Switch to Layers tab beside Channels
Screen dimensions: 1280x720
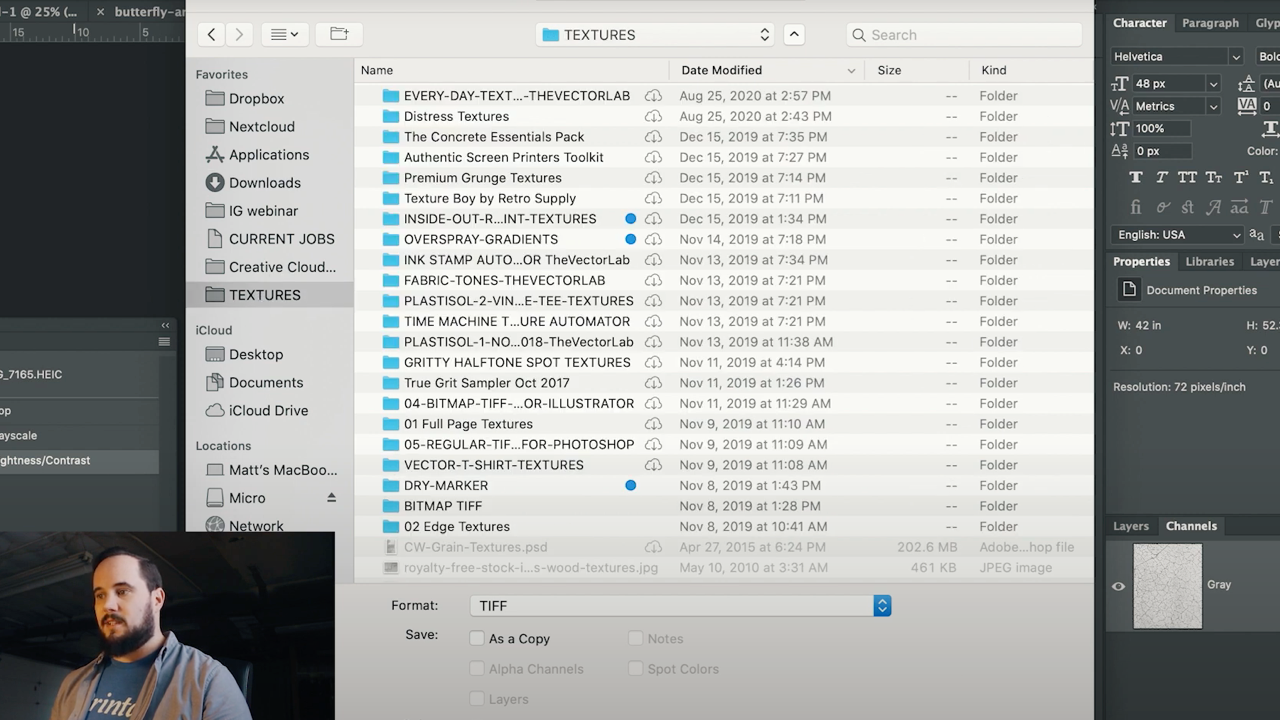(1131, 526)
